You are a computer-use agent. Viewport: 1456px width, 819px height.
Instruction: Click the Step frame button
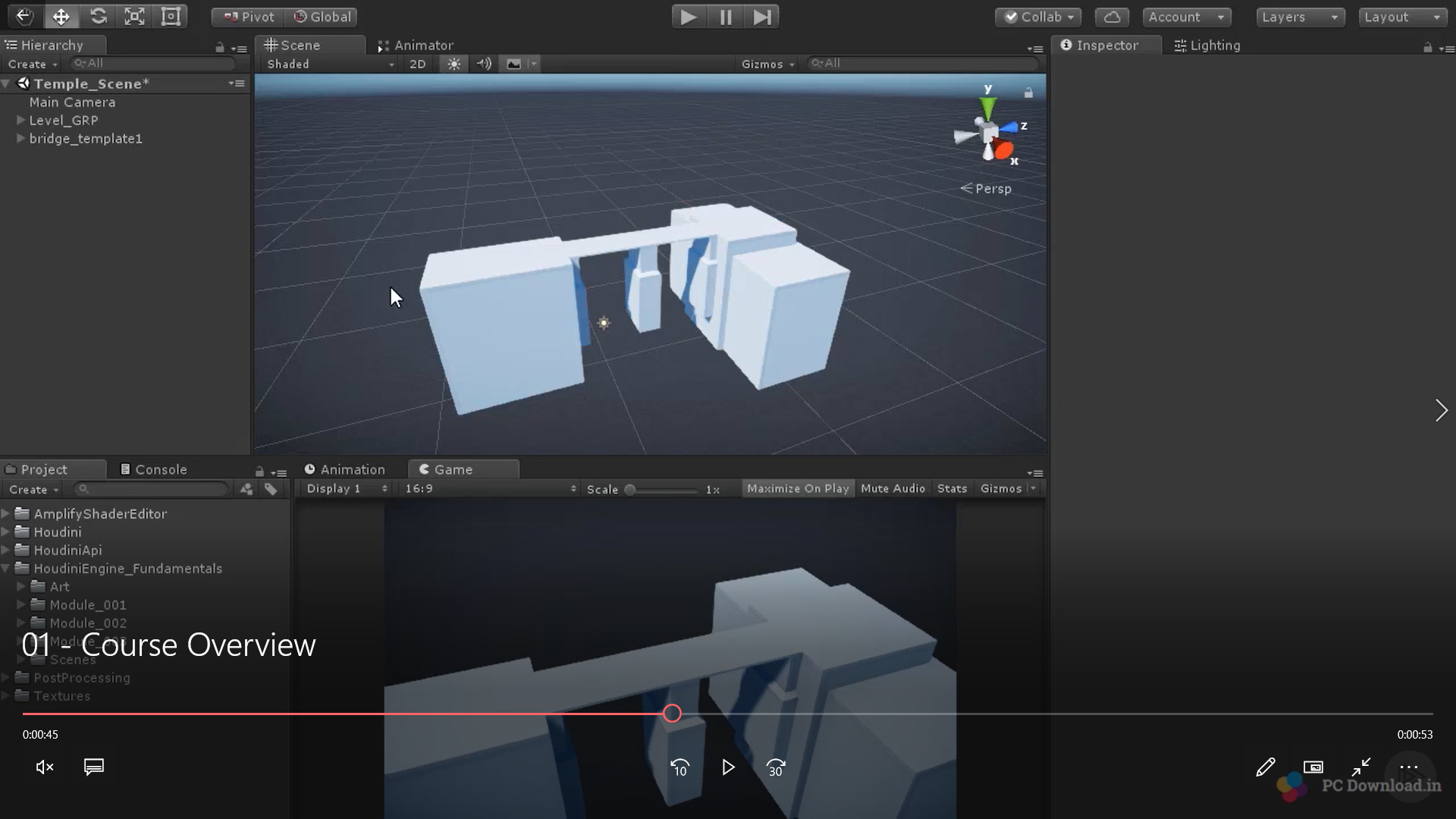(761, 17)
